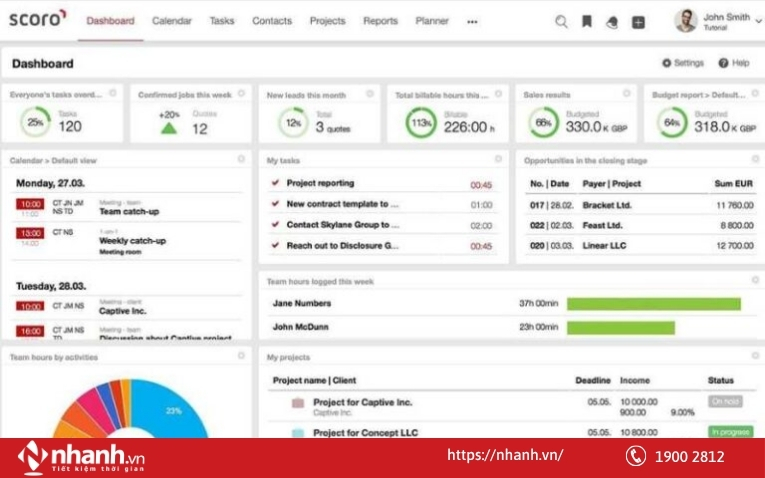Click the green +20% up arrow
The width and height of the screenshot is (765, 478).
pyautogui.click(x=169, y=128)
